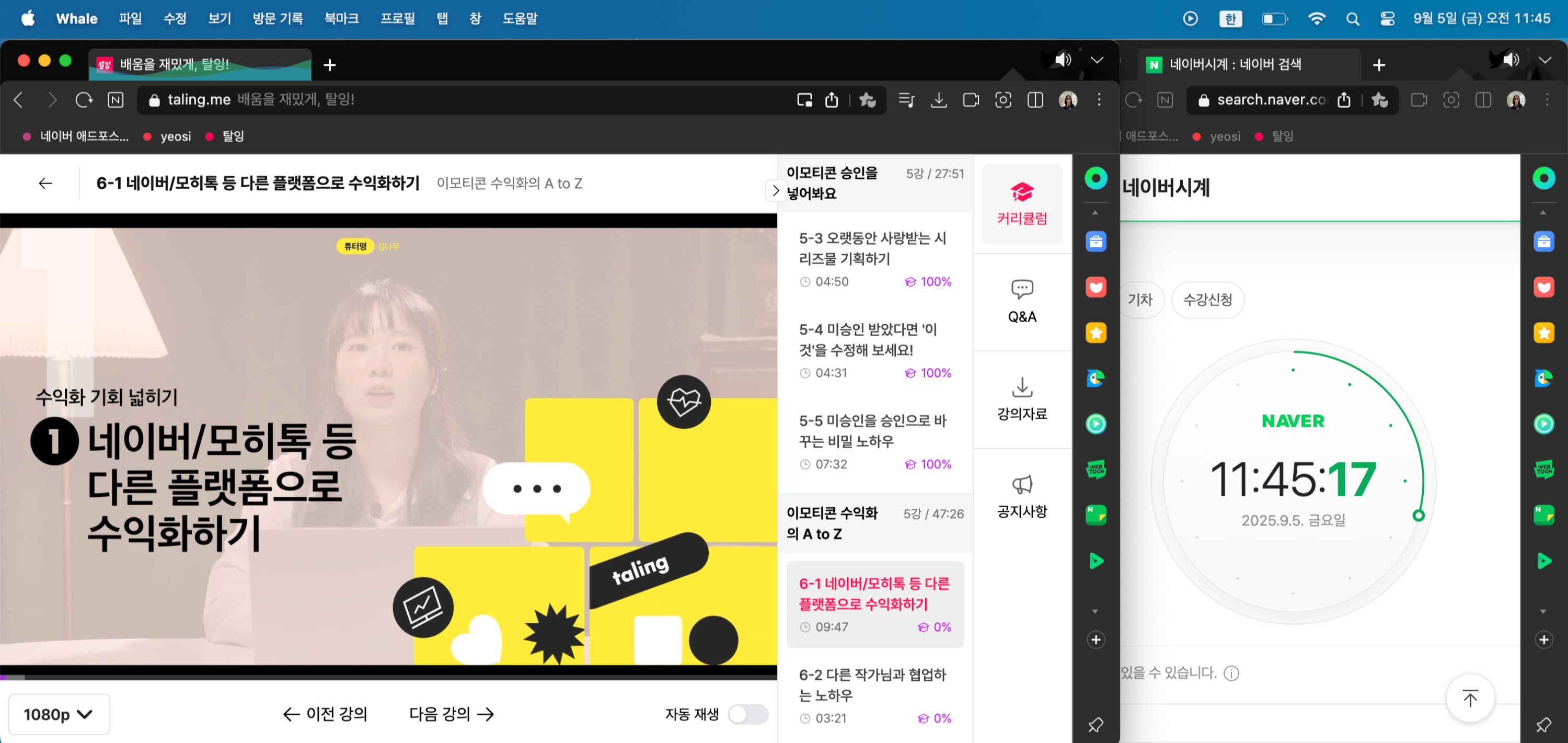
Task: Open the 1080p video quality dropdown
Action: (x=59, y=714)
